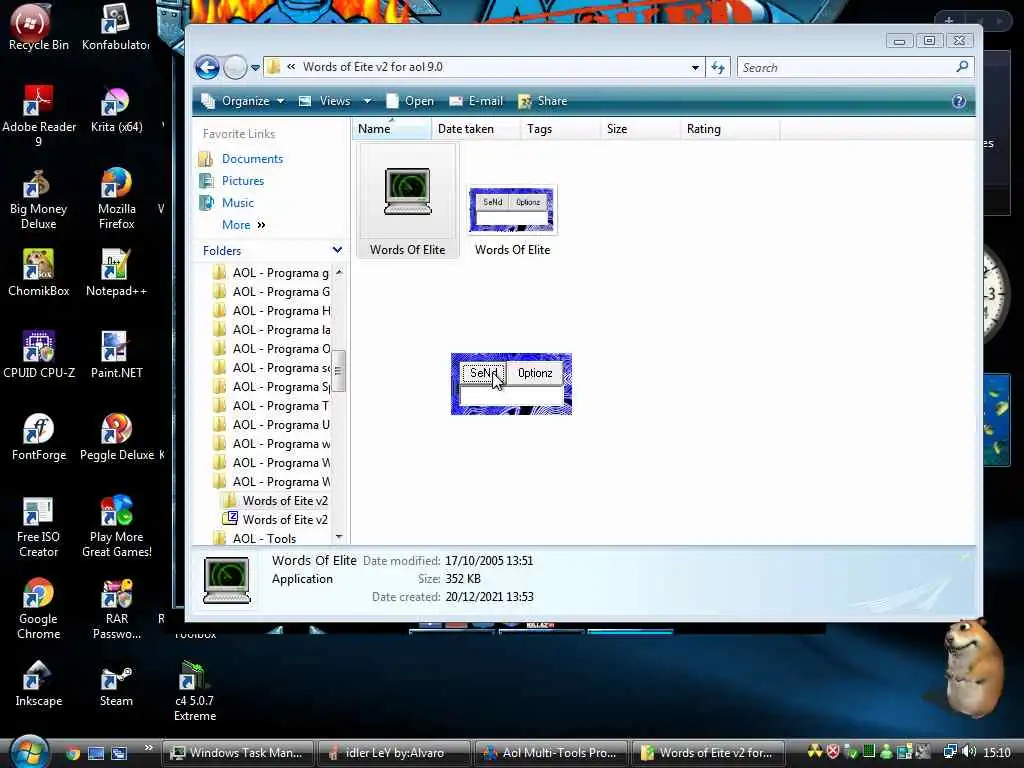Switch to Windows Task Manager taskbar button
Viewport: 1024px width, 768px height.
[x=238, y=753]
